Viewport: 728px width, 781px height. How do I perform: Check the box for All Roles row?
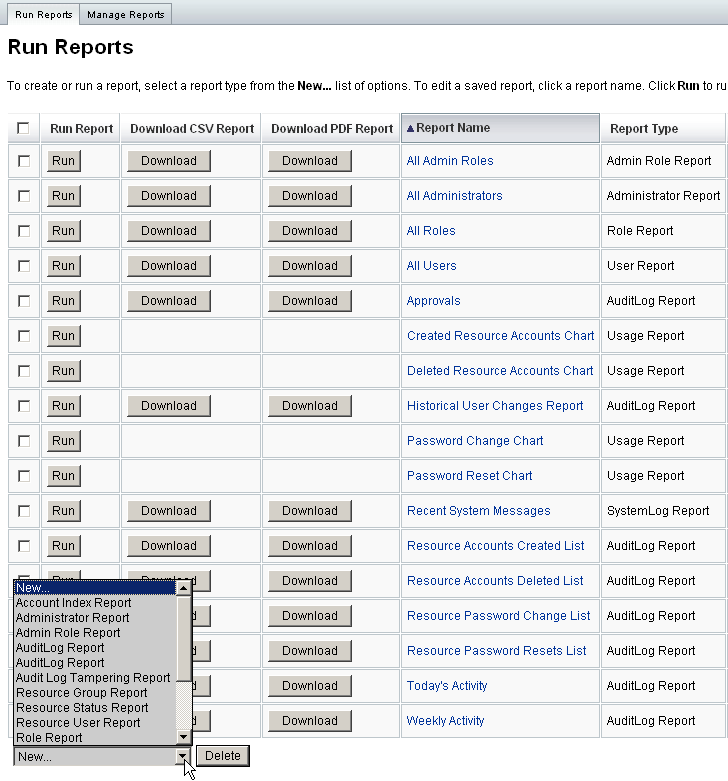(x=23, y=231)
